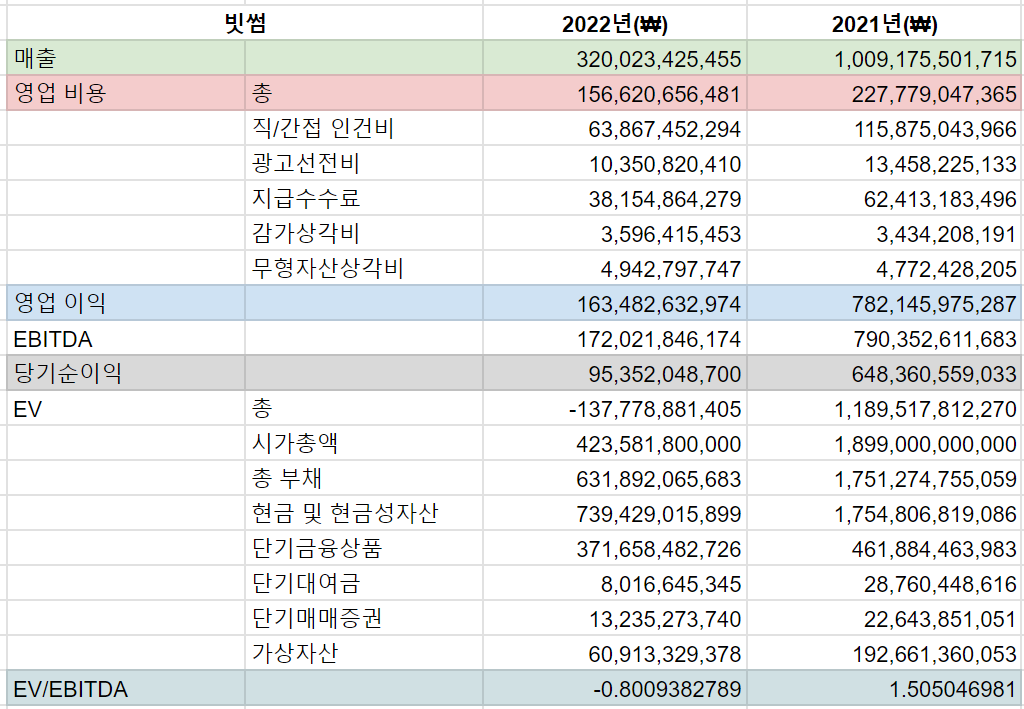
Task: Select value 63,867,452,294
Action: [664, 130]
